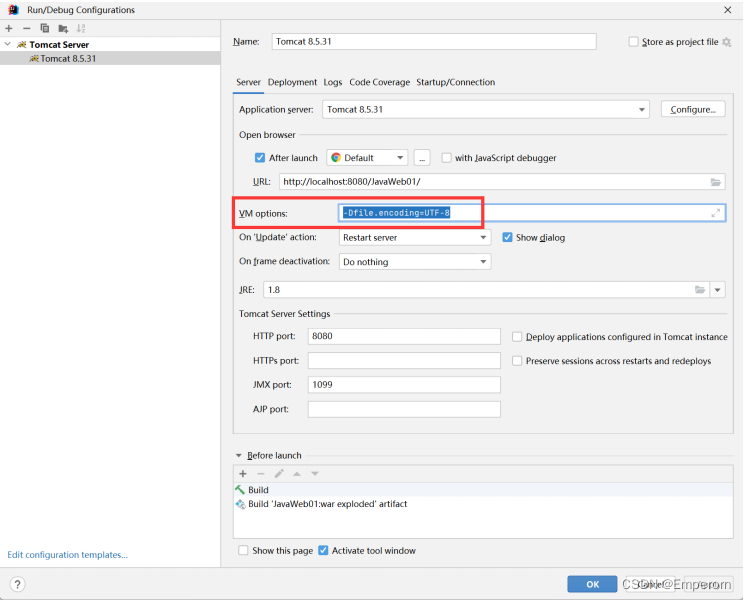Click the artifact icon beside JavaWeb01 build task
The height and width of the screenshot is (601, 746).
tap(240, 504)
